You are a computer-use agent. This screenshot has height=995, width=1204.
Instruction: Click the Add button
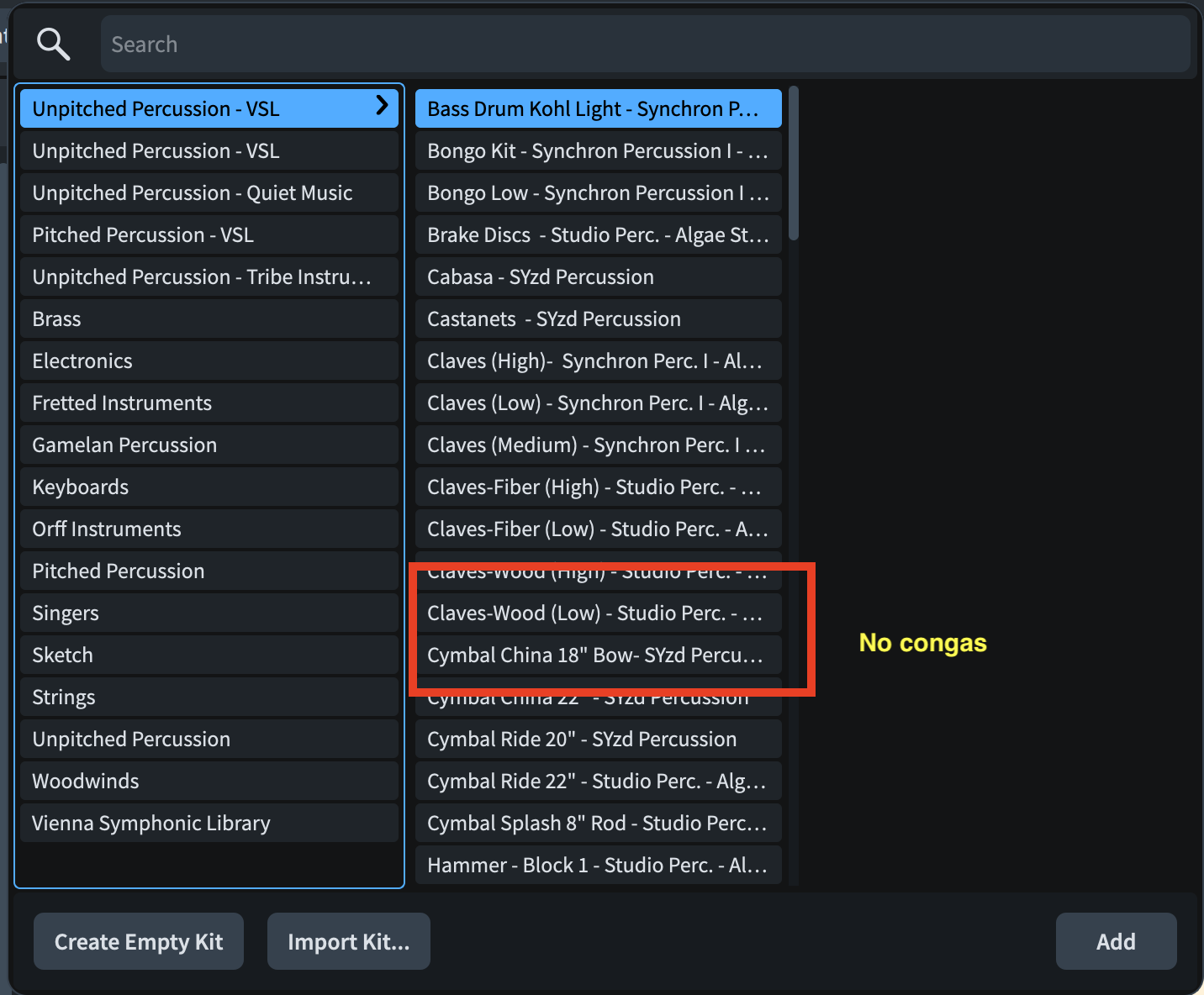coord(1116,941)
